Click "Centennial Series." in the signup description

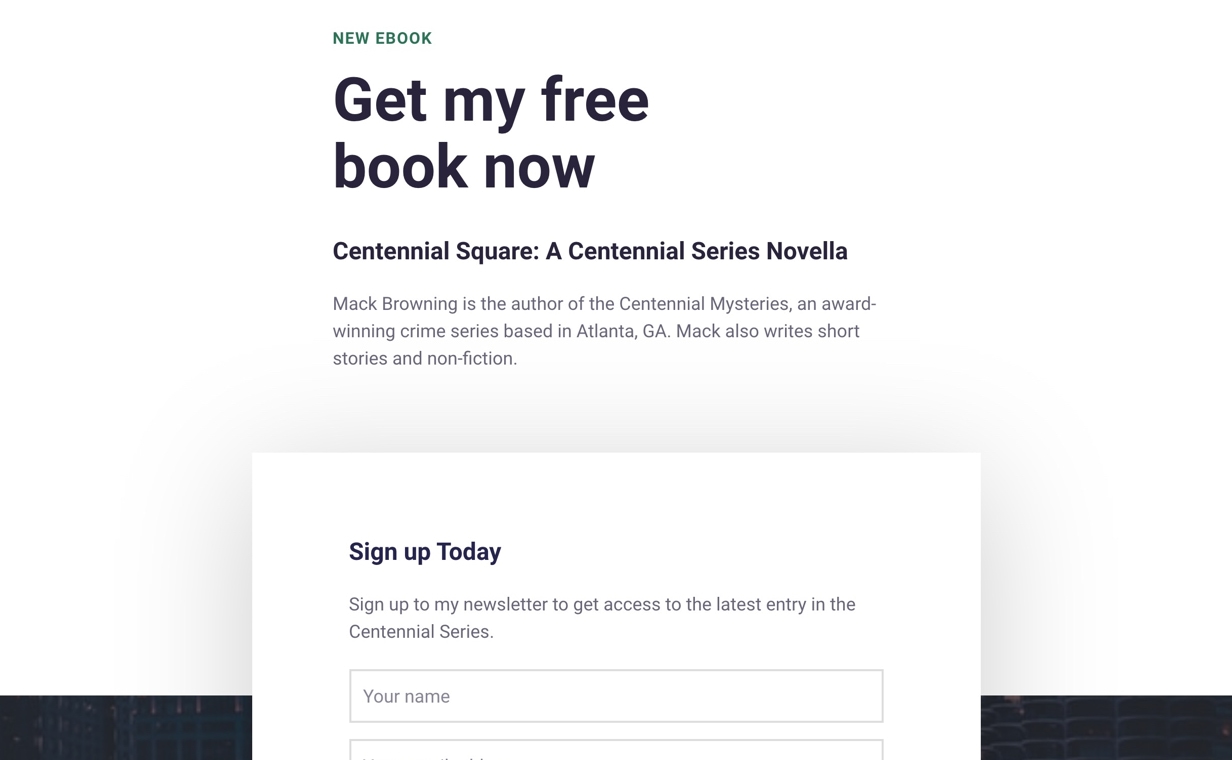420,632
